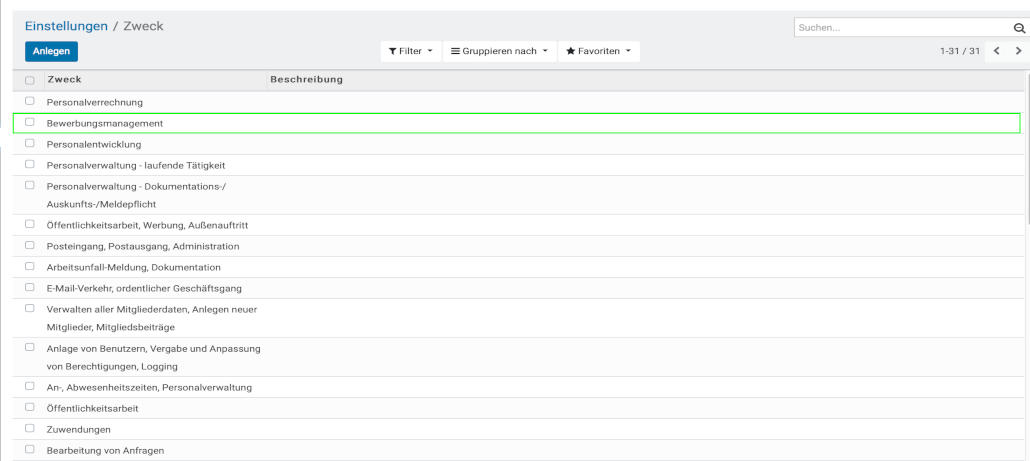Tick the Zuwendungen row checkbox
This screenshot has height=461, width=1030.
(x=30, y=428)
